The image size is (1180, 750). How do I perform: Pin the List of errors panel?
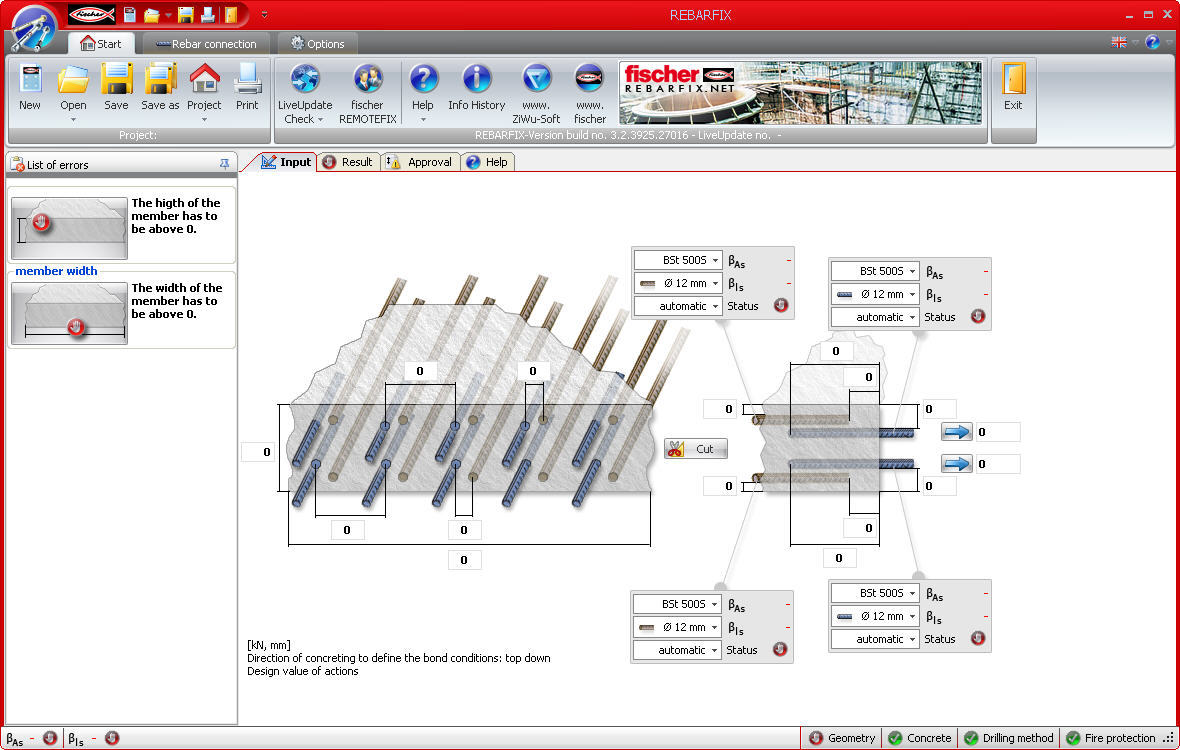[224, 163]
